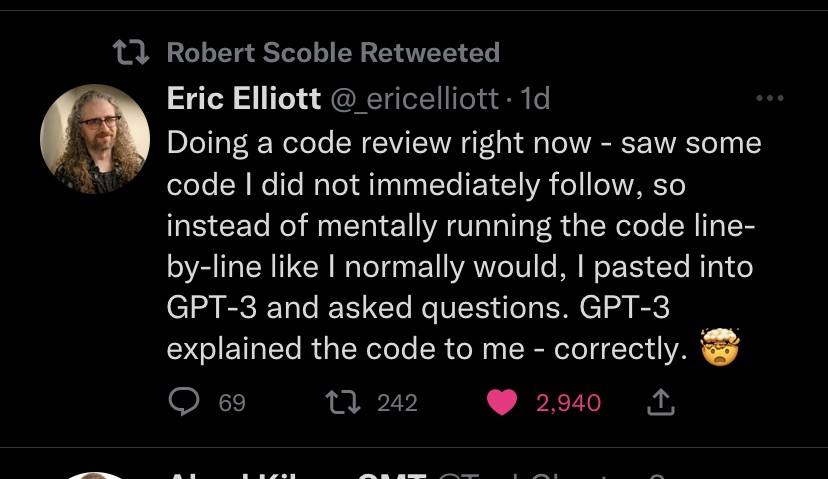Retweet with the arrows icon beside 242
The width and height of the screenshot is (828, 479).
pyautogui.click(x=343, y=402)
